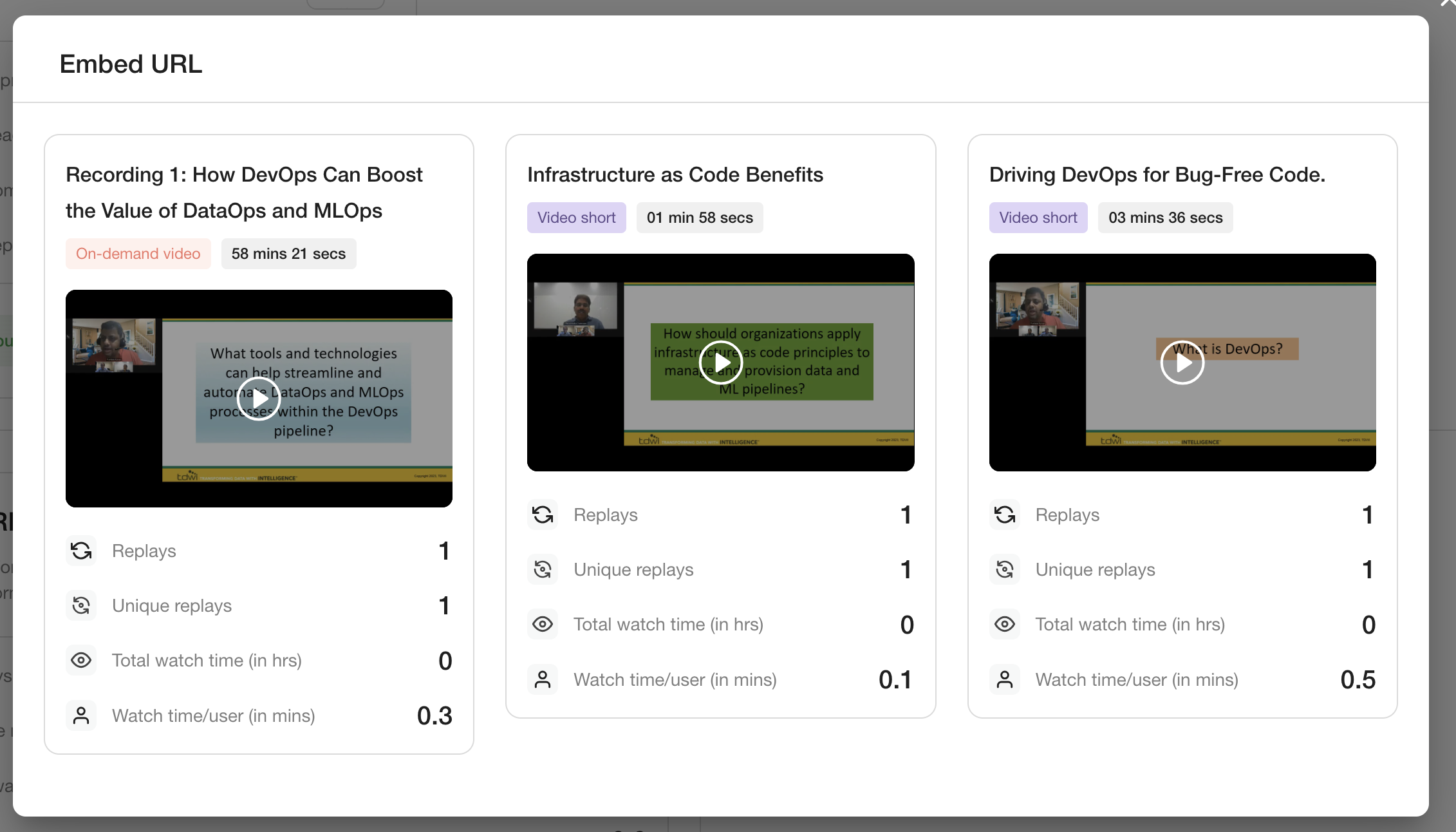This screenshot has width=1456, height=832.
Task: Click the Video short tag under Infrastructure as Code
Action: 576,218
